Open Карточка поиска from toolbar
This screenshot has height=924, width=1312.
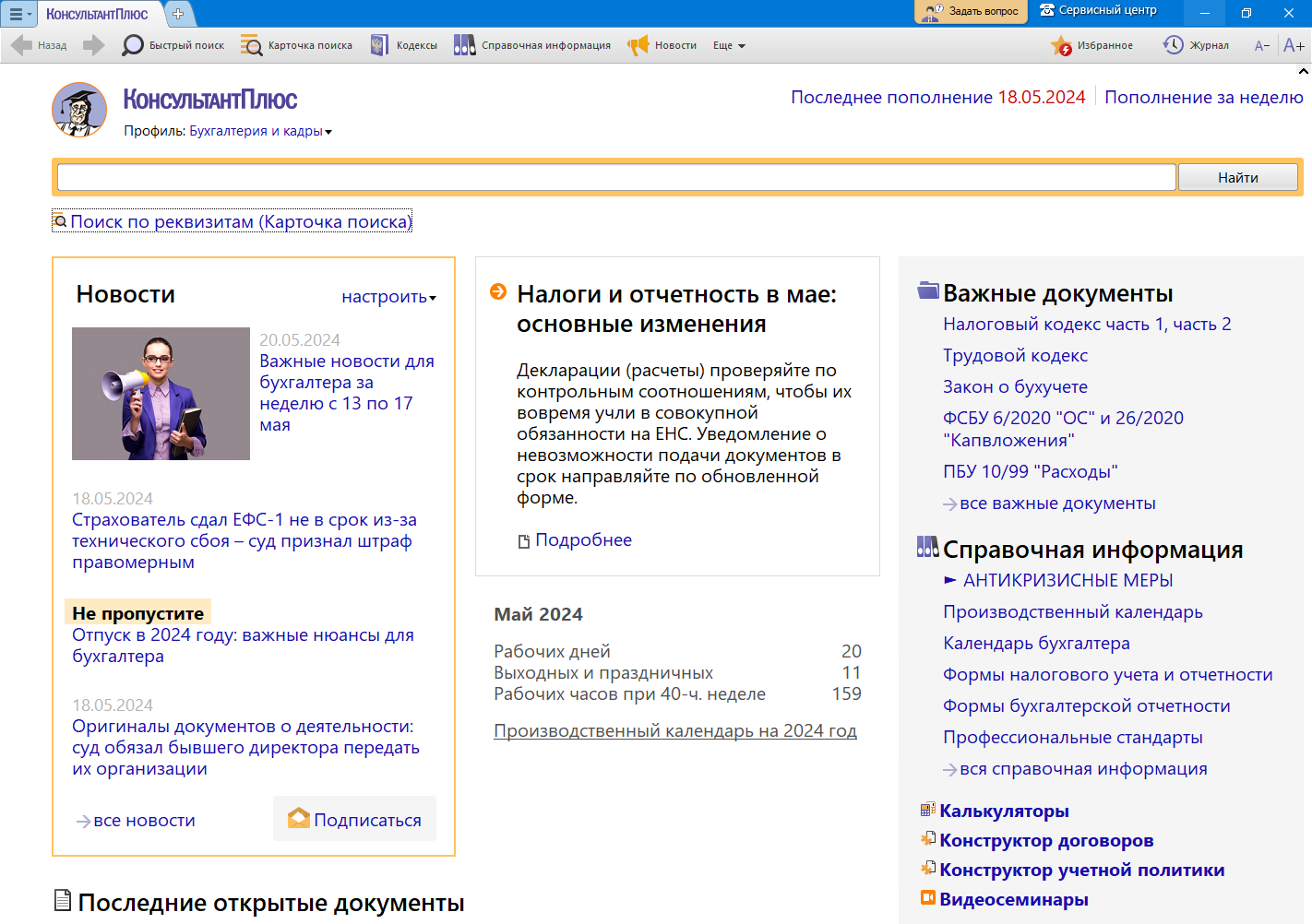point(296,45)
